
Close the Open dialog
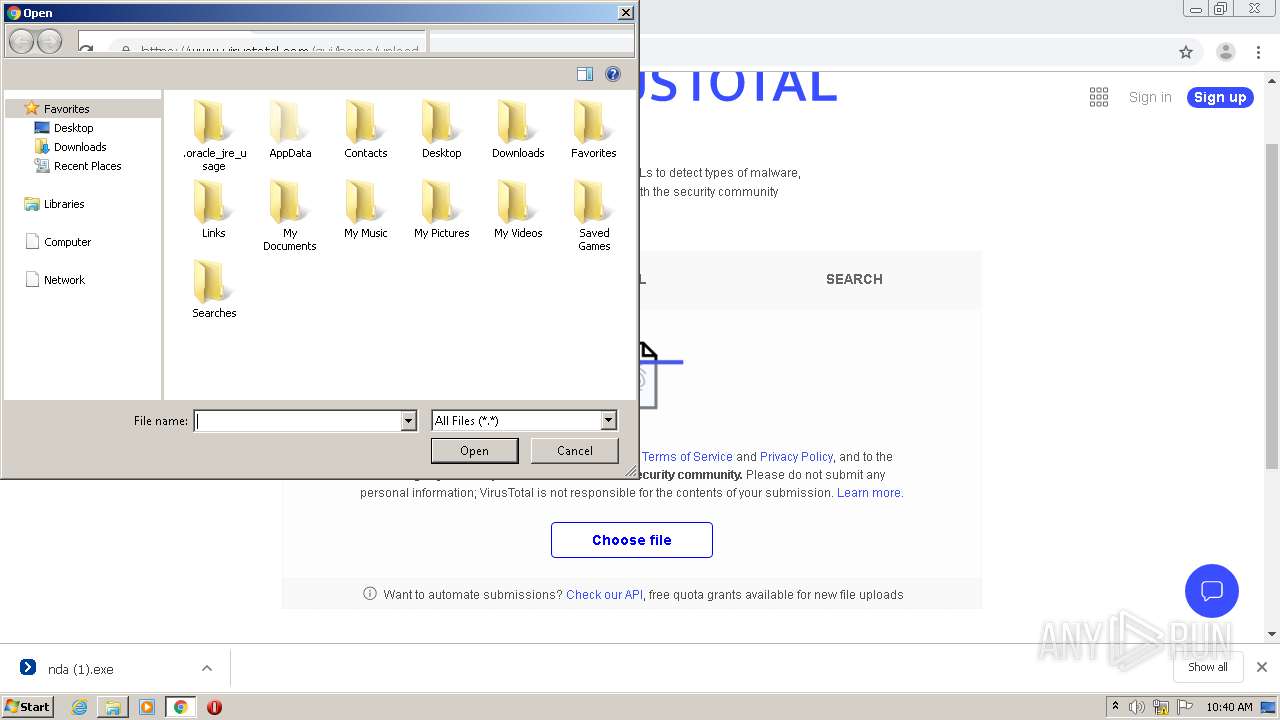point(626,13)
